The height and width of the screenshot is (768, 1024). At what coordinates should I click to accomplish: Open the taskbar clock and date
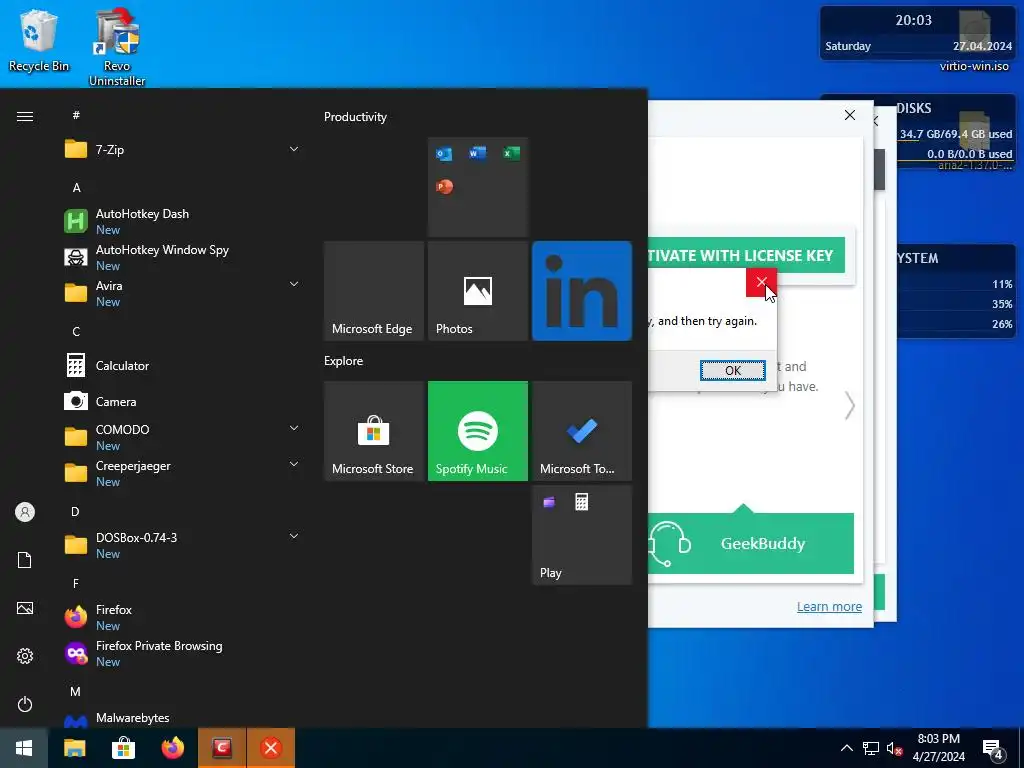coord(938,748)
